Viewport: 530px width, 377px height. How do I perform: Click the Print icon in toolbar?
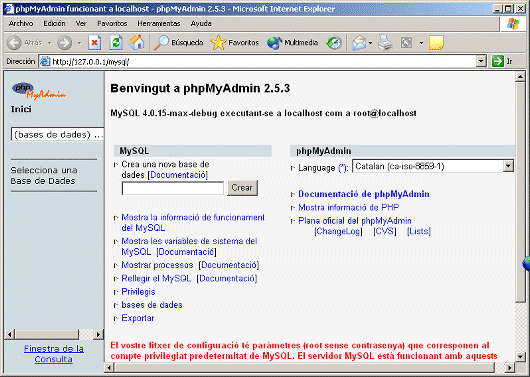click(385, 43)
